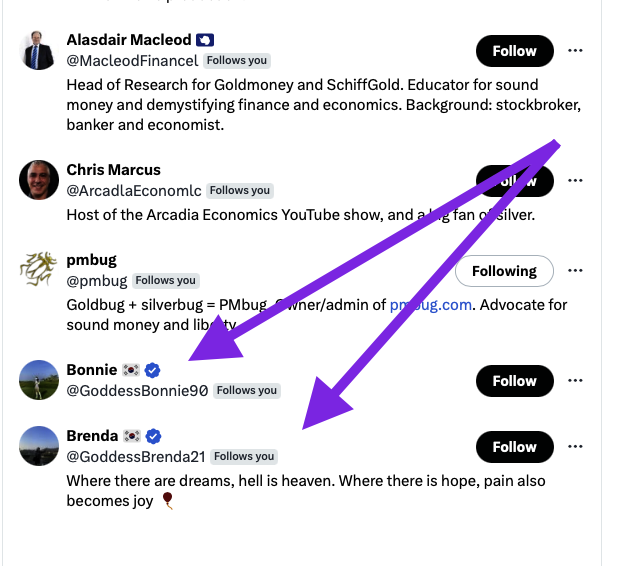
Task: Click Bonnie's blue verified badge
Action: pyautogui.click(x=153, y=370)
